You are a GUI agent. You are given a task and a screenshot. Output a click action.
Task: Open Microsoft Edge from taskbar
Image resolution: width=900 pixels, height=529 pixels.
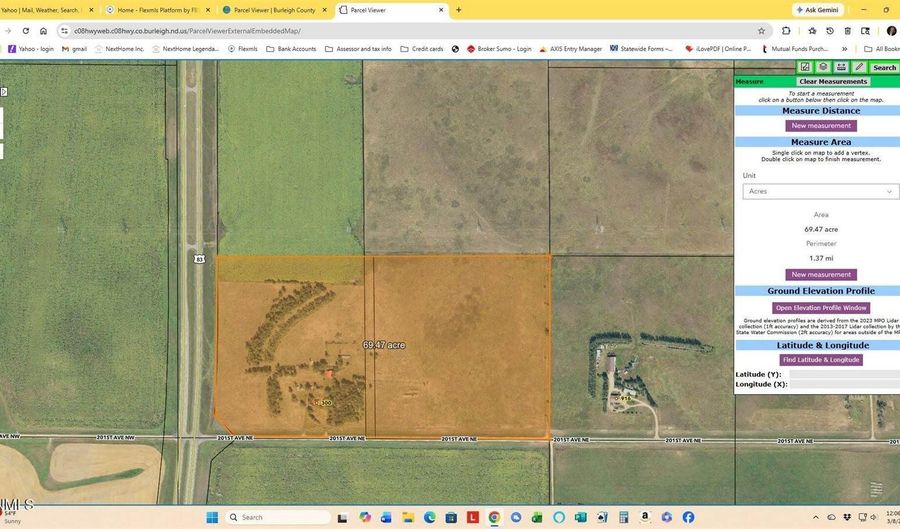[429, 518]
